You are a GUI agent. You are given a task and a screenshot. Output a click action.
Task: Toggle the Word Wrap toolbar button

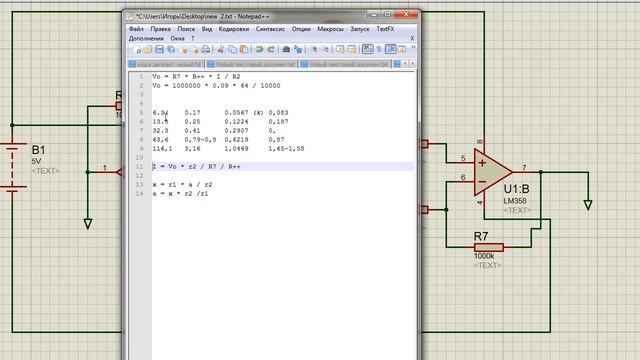click(368, 49)
